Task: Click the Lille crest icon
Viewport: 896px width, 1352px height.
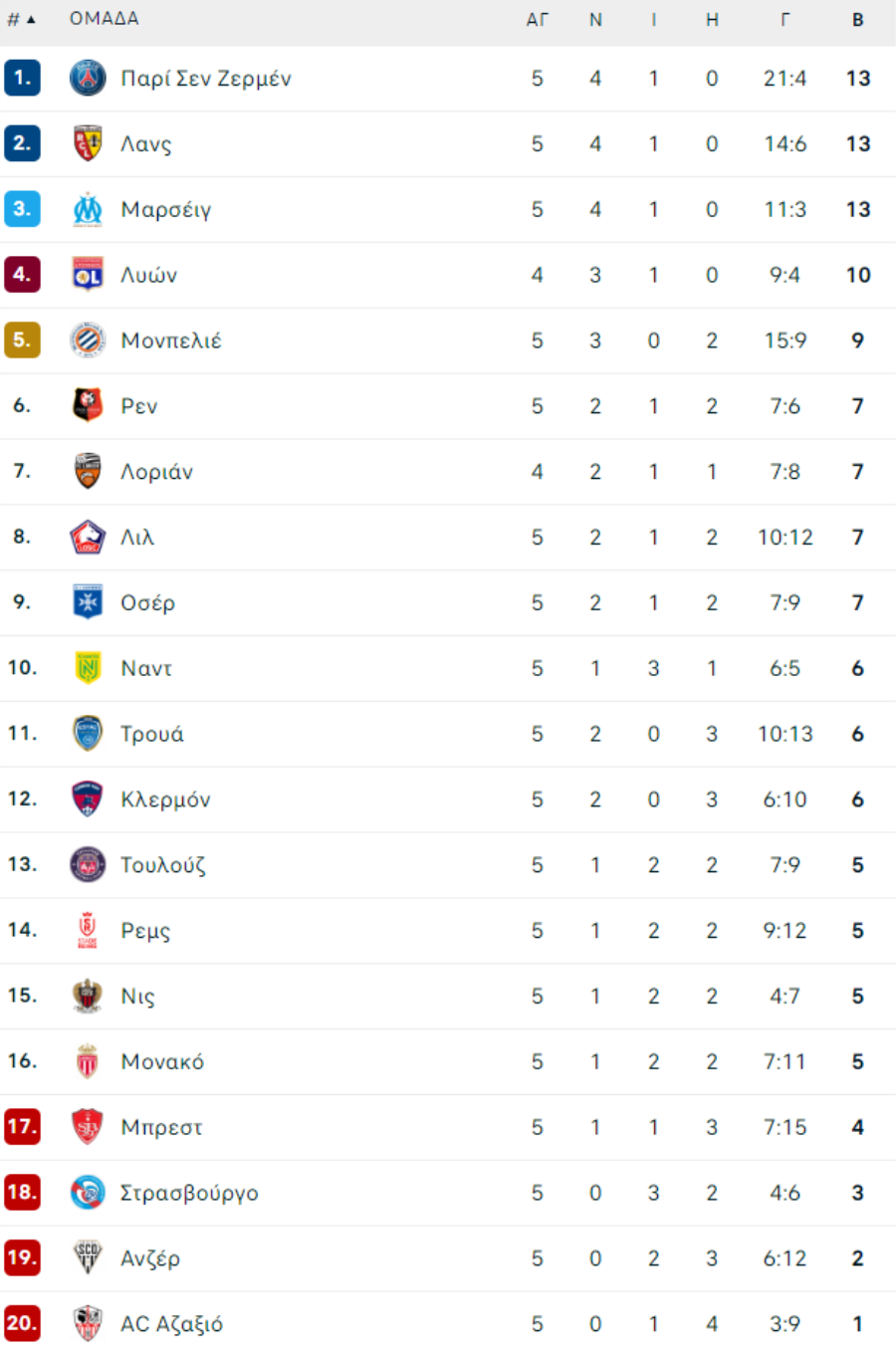Action: 88,538
